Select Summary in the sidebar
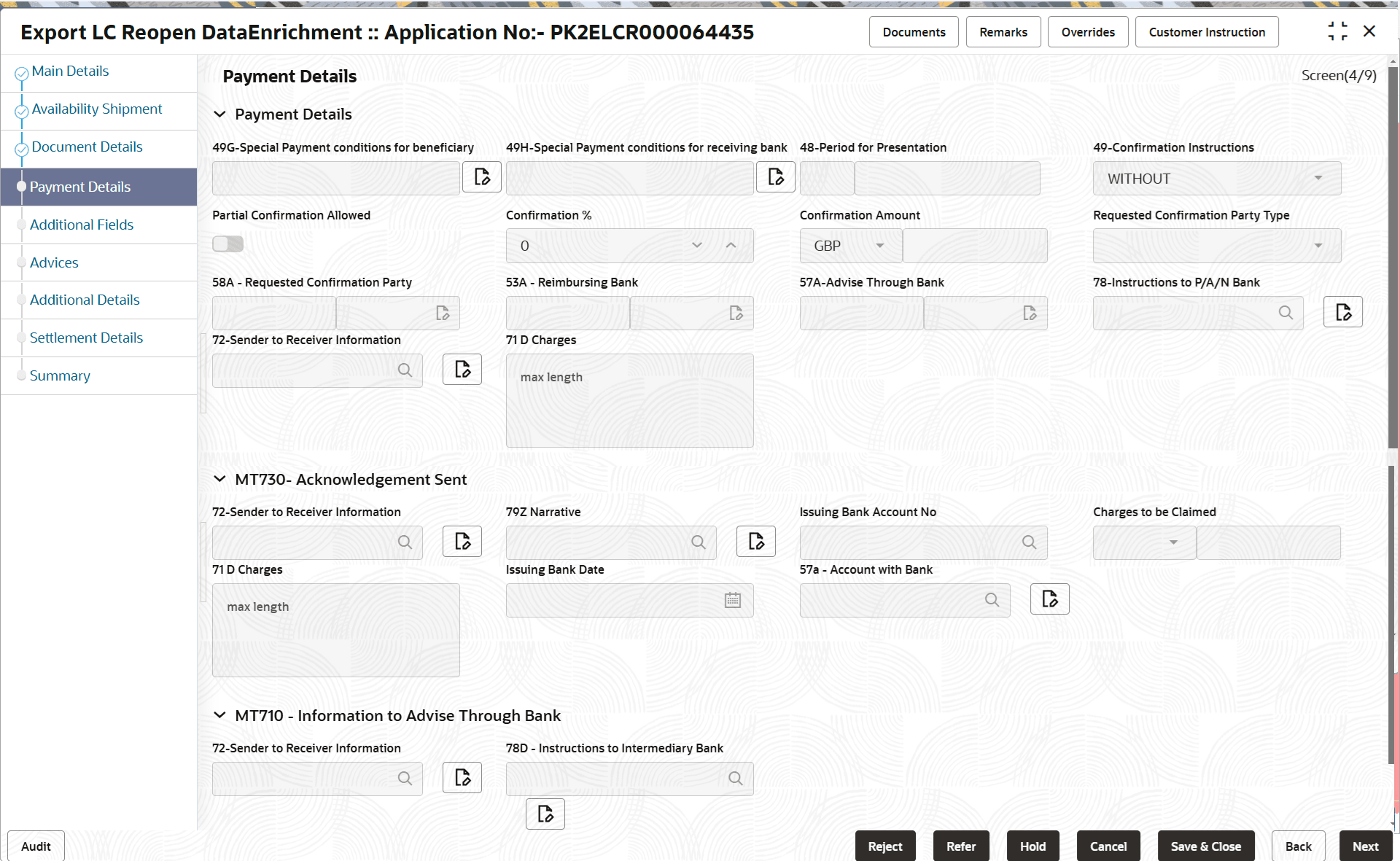The height and width of the screenshot is (861, 1400). [60, 375]
